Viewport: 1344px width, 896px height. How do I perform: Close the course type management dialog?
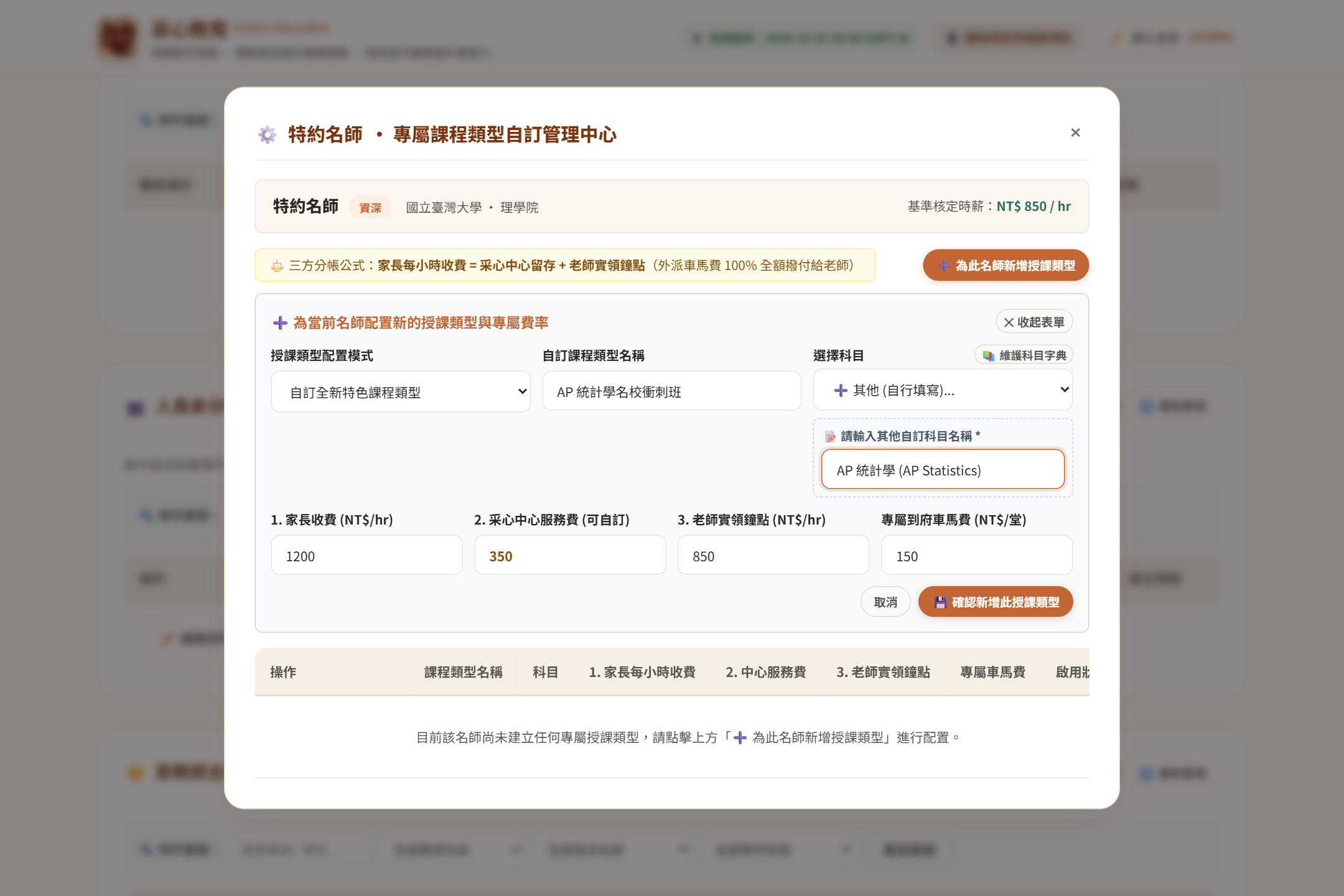coord(1075,133)
